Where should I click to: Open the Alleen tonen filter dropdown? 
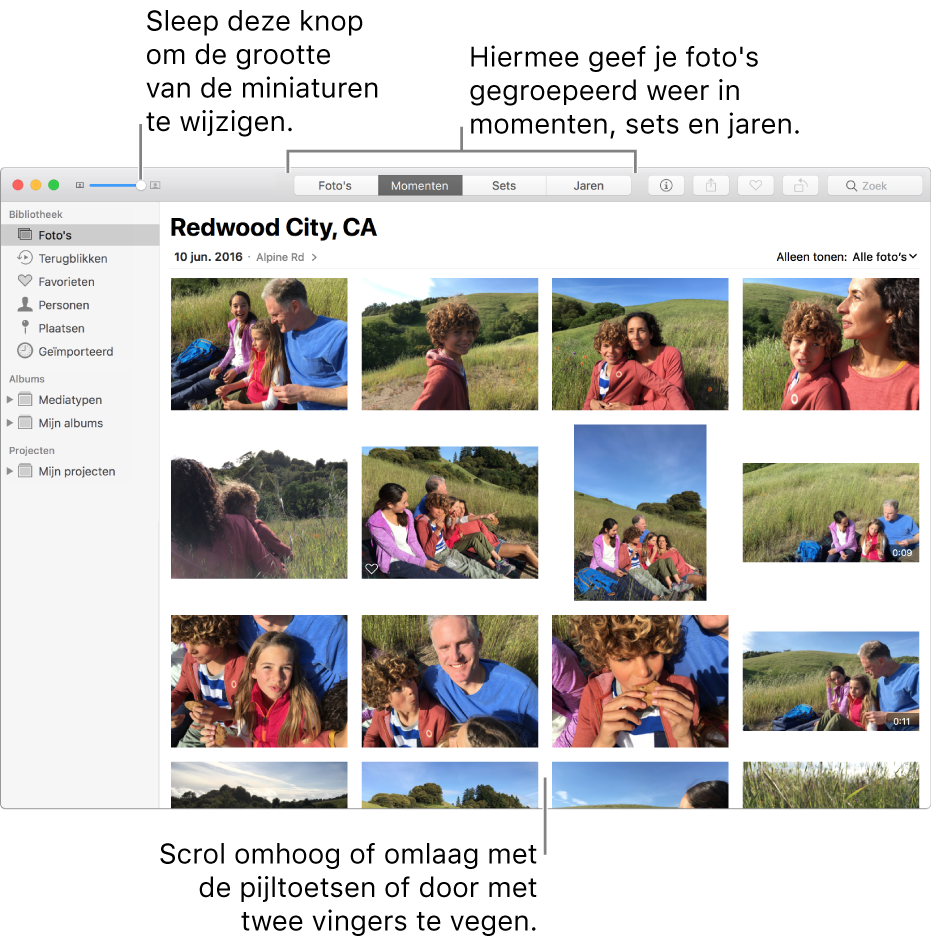[x=884, y=257]
